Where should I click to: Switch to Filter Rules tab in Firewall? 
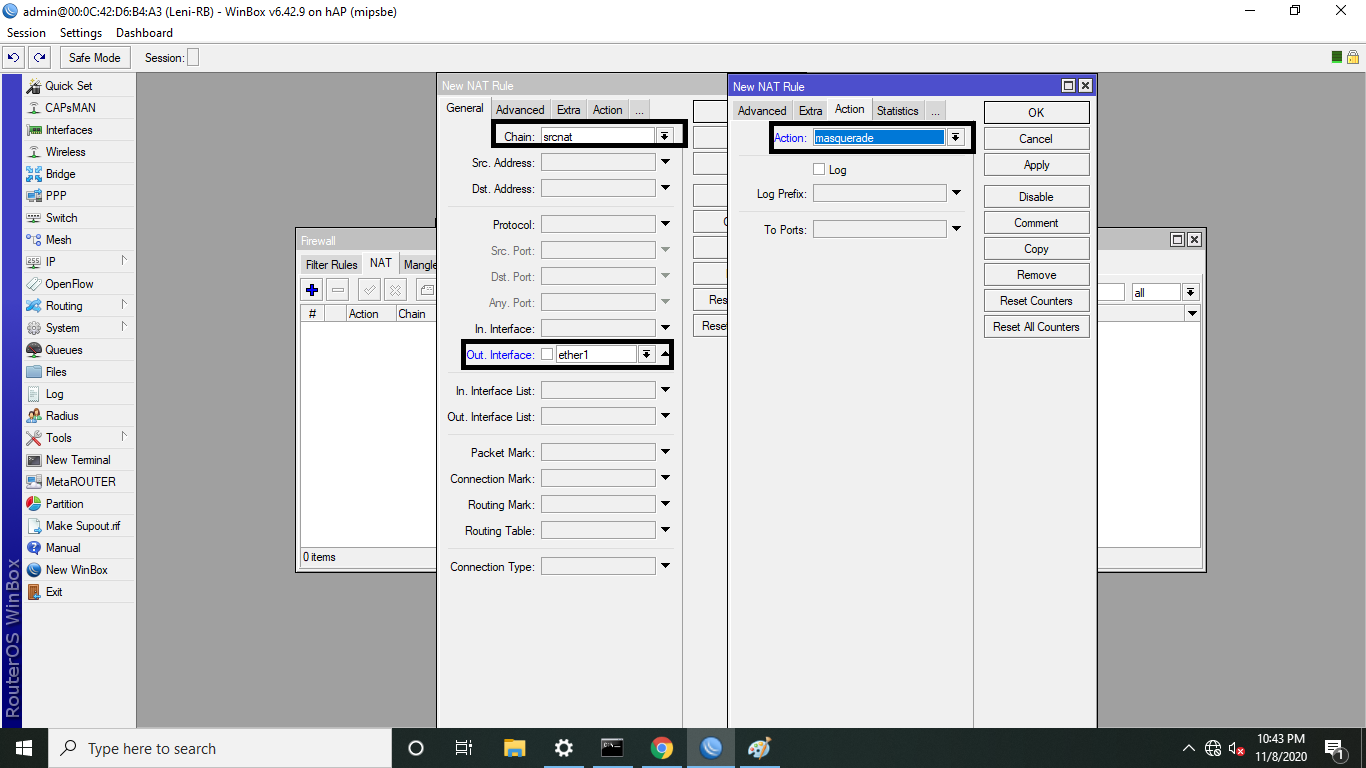[331, 265]
